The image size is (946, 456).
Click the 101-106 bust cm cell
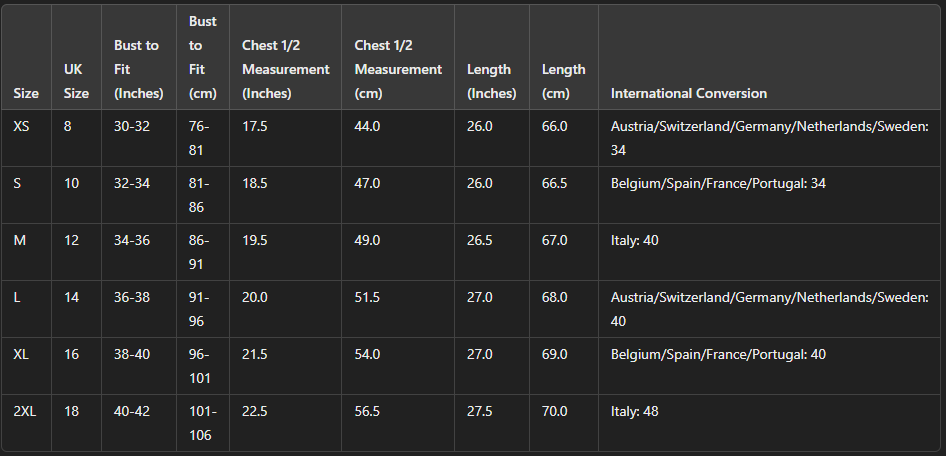coord(202,422)
